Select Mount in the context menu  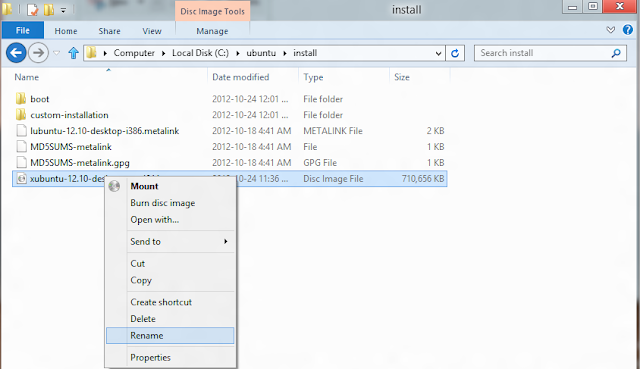pyautogui.click(x=170, y=186)
